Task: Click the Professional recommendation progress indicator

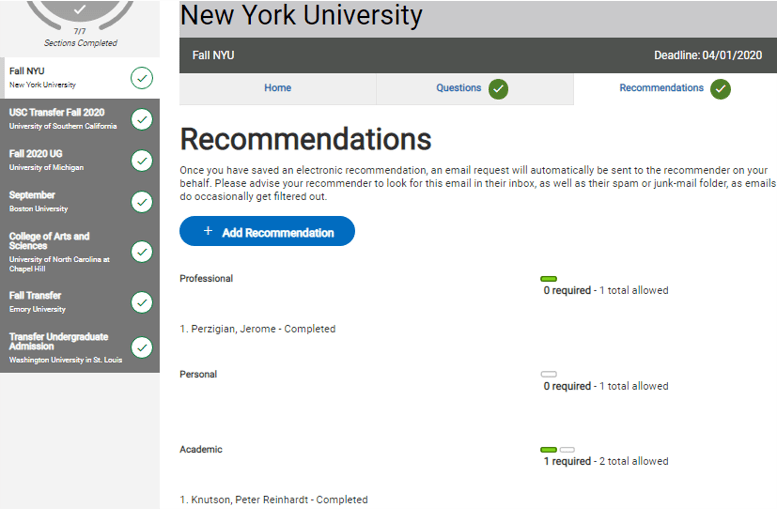Action: pyautogui.click(x=548, y=279)
